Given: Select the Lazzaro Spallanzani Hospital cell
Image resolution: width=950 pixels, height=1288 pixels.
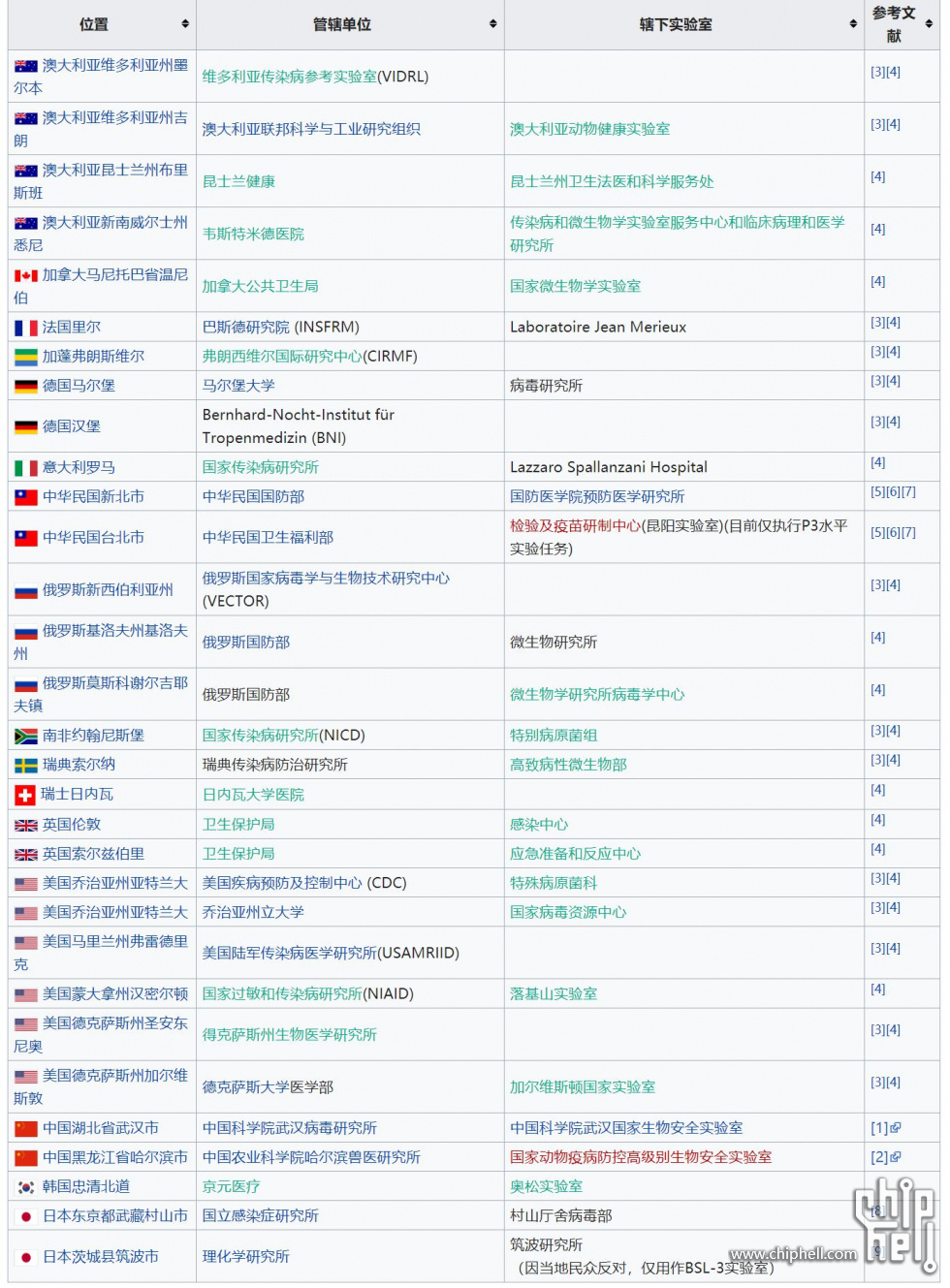Looking at the screenshot, I should (x=684, y=467).
